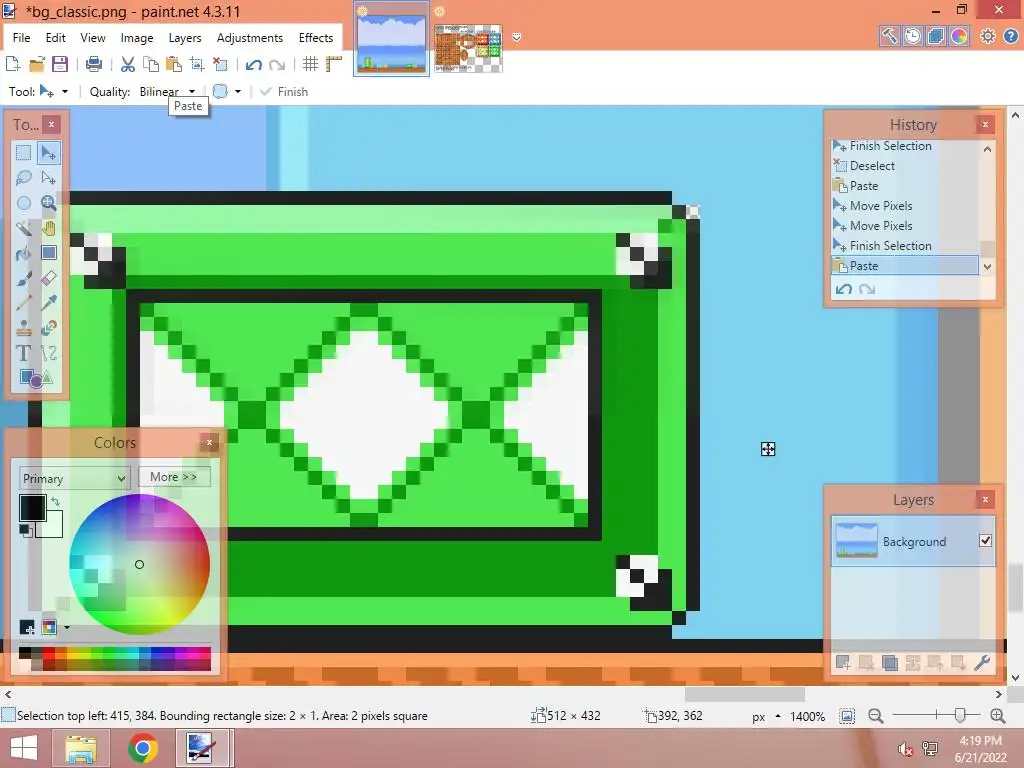Select the Lasso Select tool
Viewport: 1024px width, 768px height.
(x=24, y=178)
